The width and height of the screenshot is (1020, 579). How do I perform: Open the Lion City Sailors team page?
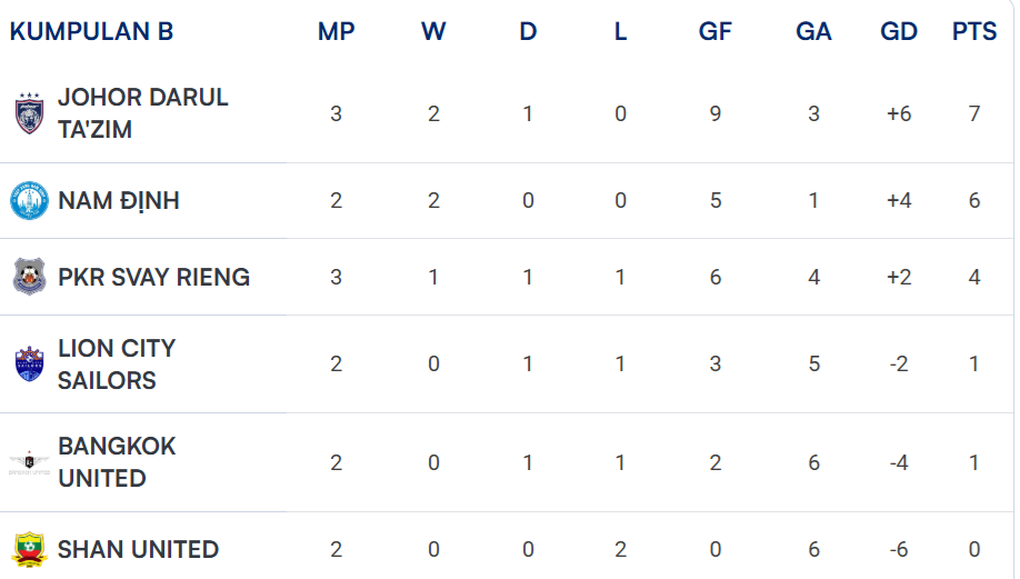click(x=116, y=364)
